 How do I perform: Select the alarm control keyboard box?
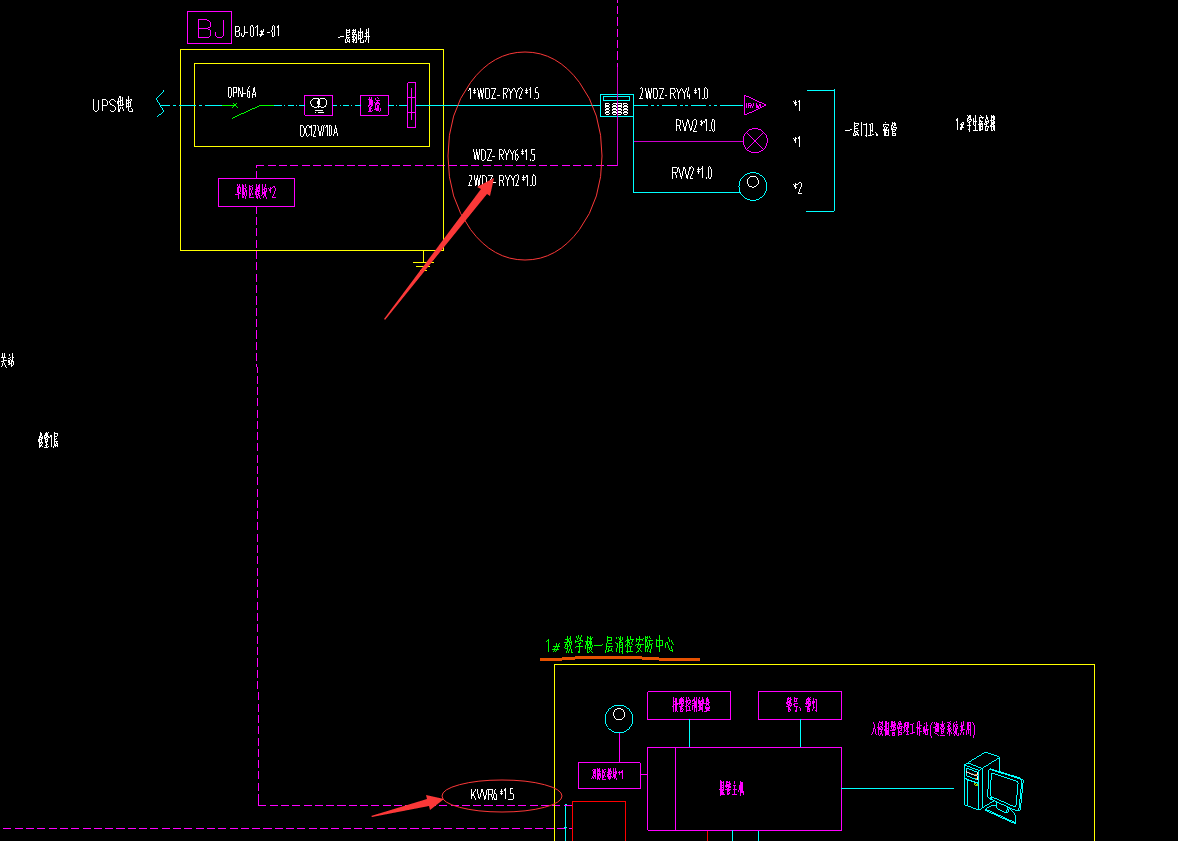(689, 706)
